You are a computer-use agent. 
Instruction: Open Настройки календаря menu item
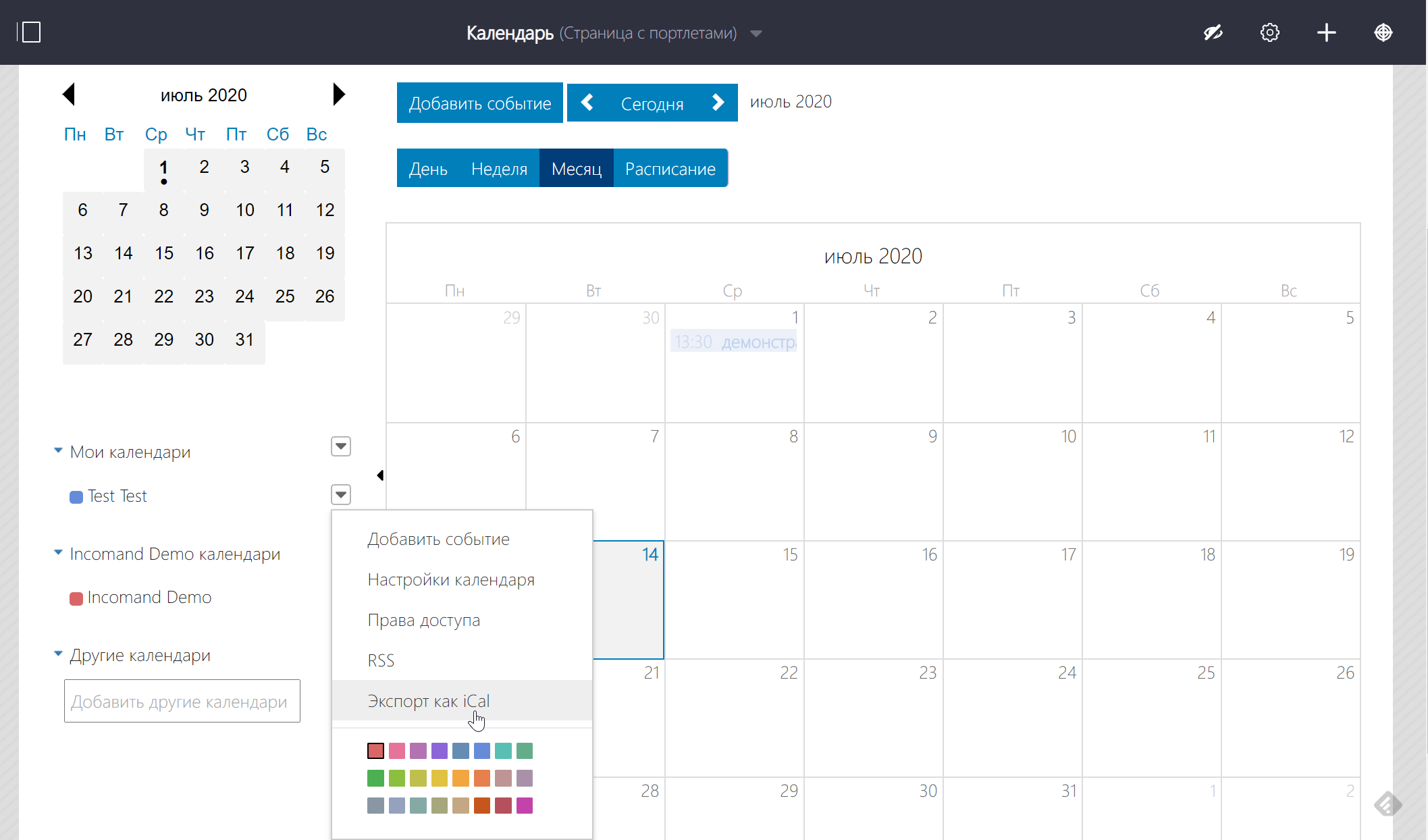tap(462, 579)
